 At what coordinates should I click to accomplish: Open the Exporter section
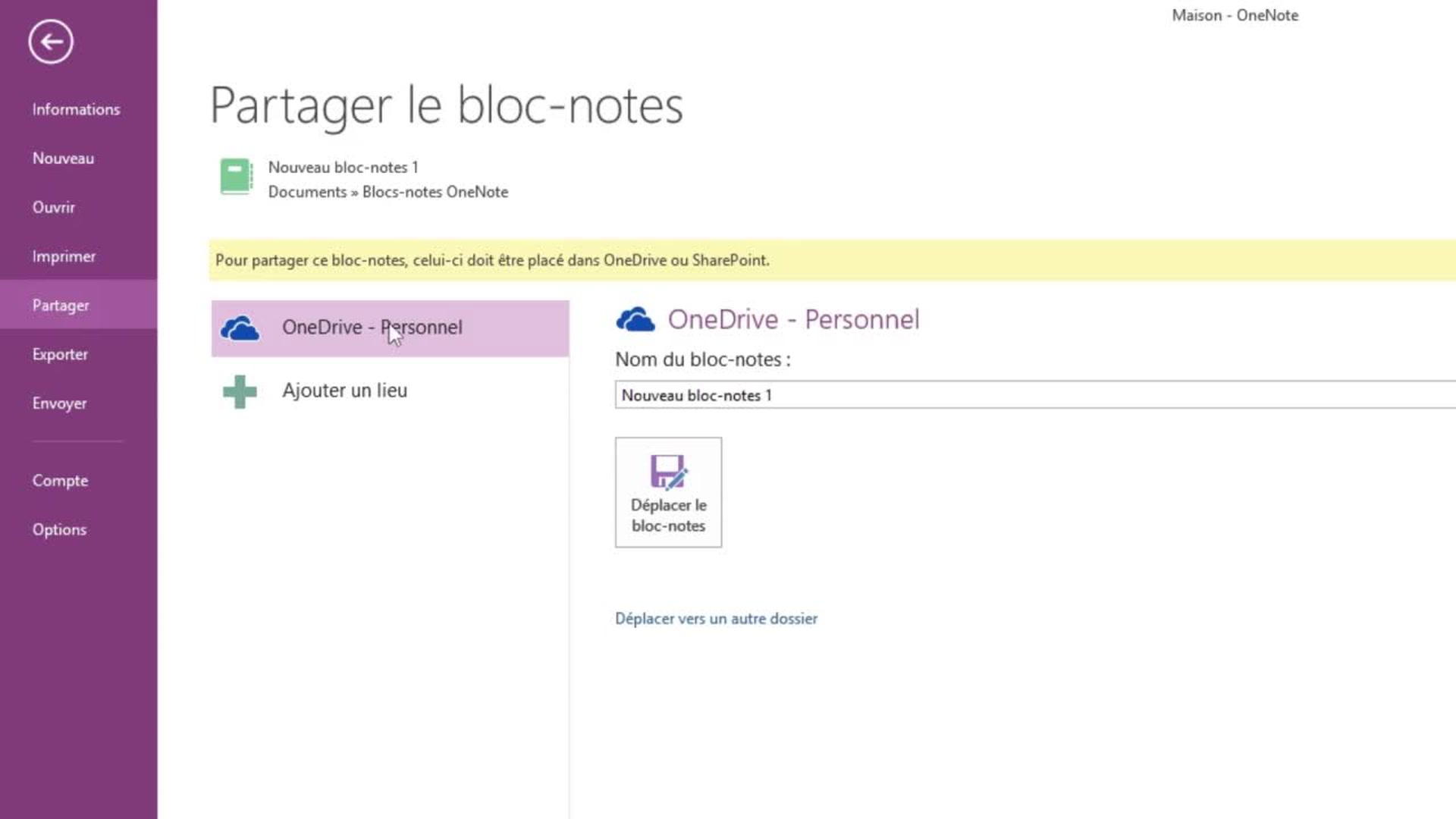pos(60,354)
